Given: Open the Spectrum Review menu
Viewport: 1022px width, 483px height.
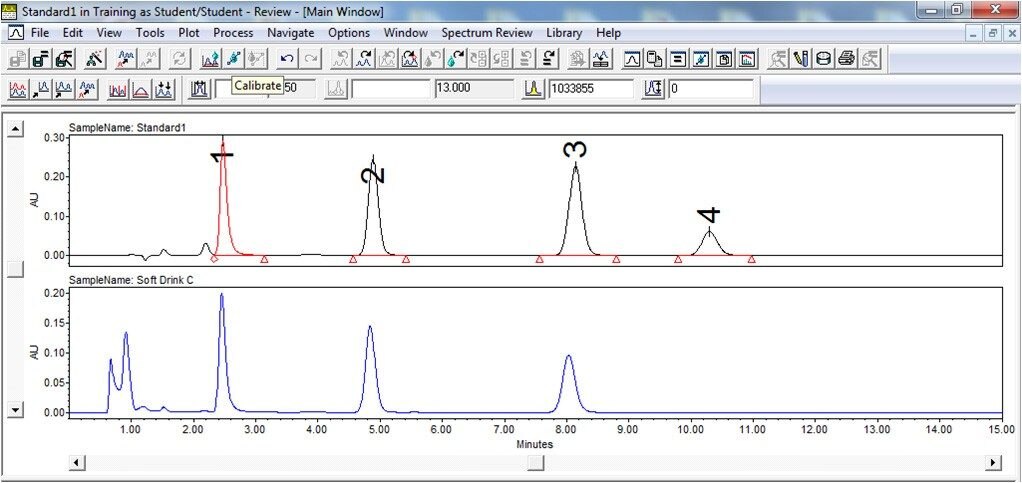Looking at the screenshot, I should [x=487, y=33].
